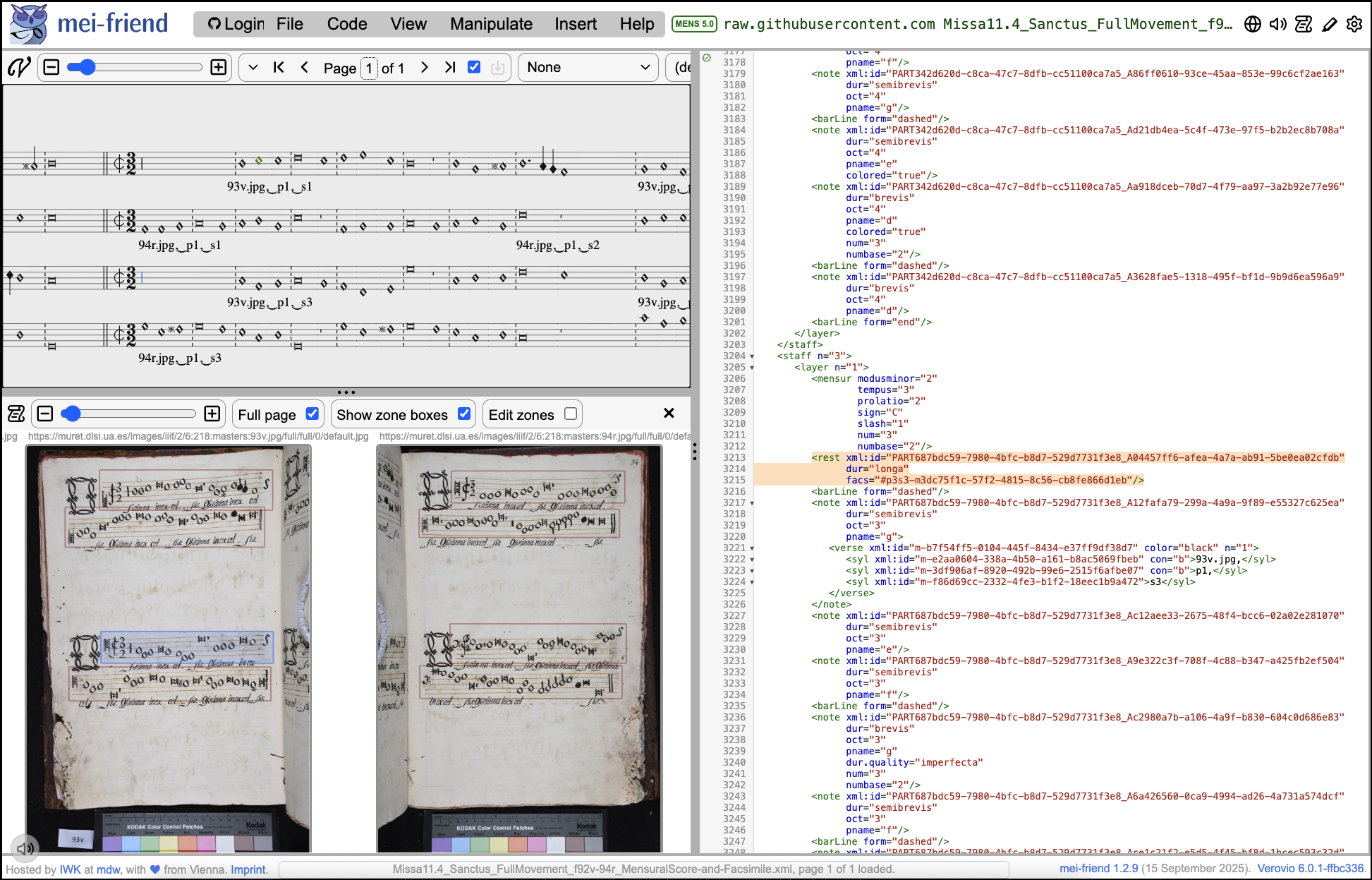Open the settings gear icon
Viewport: 1372px width, 880px height.
pos(1354,24)
